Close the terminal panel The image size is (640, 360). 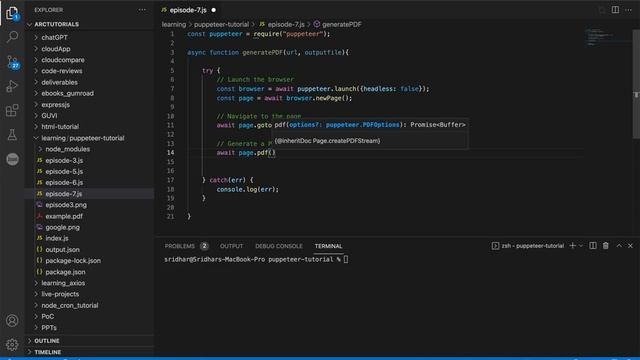click(631, 246)
